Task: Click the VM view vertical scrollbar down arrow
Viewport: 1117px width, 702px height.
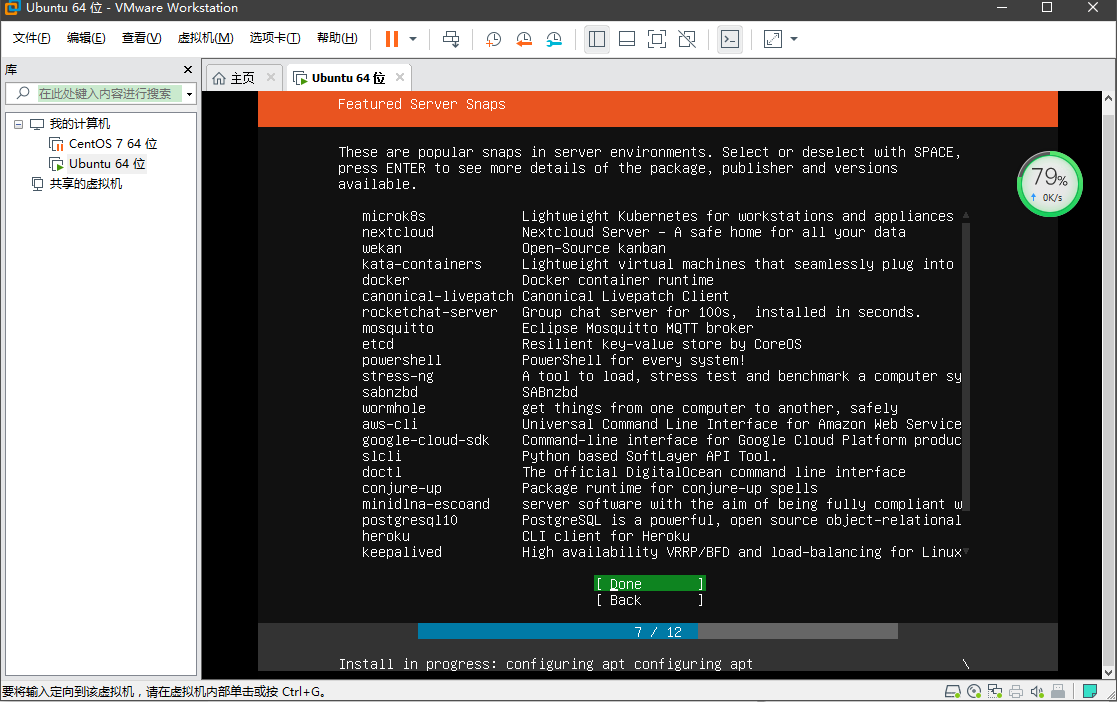Action: [x=1108, y=672]
